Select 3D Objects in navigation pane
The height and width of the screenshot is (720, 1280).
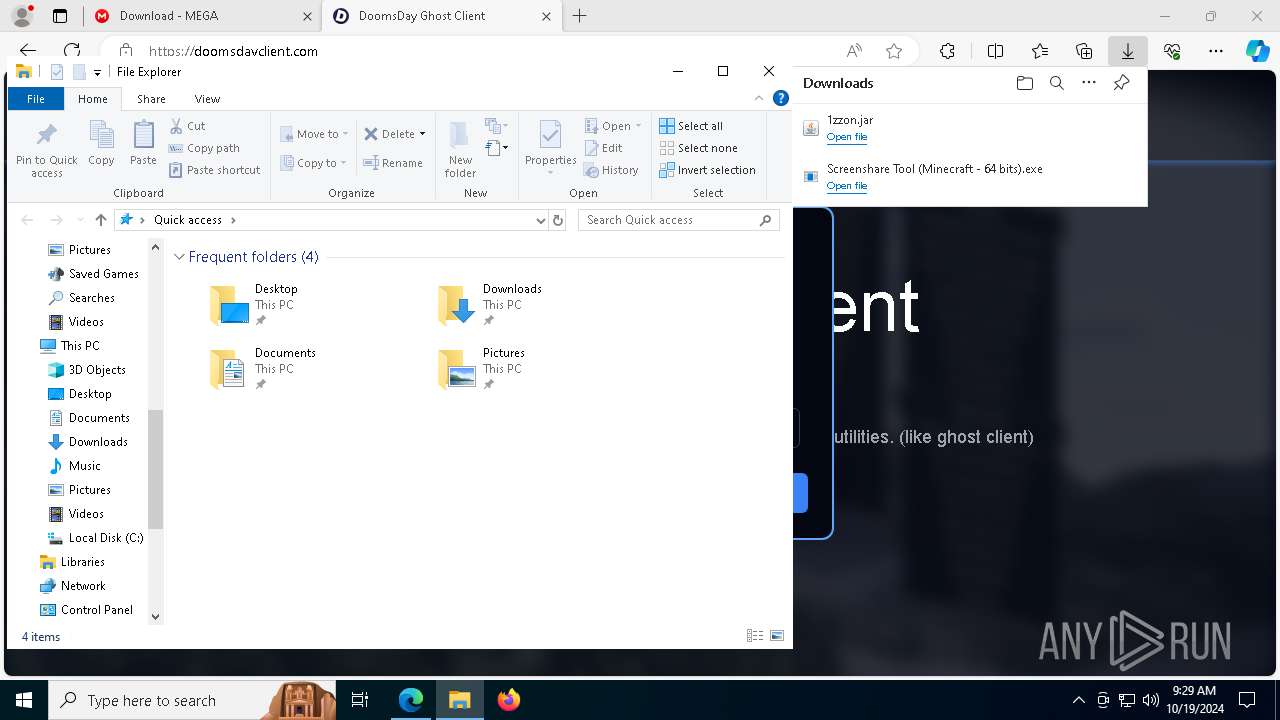point(86,370)
